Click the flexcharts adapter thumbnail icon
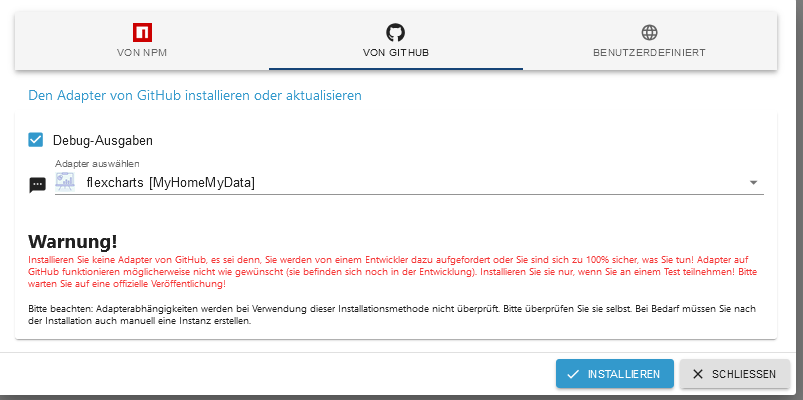This screenshot has width=803, height=400. pyautogui.click(x=65, y=182)
